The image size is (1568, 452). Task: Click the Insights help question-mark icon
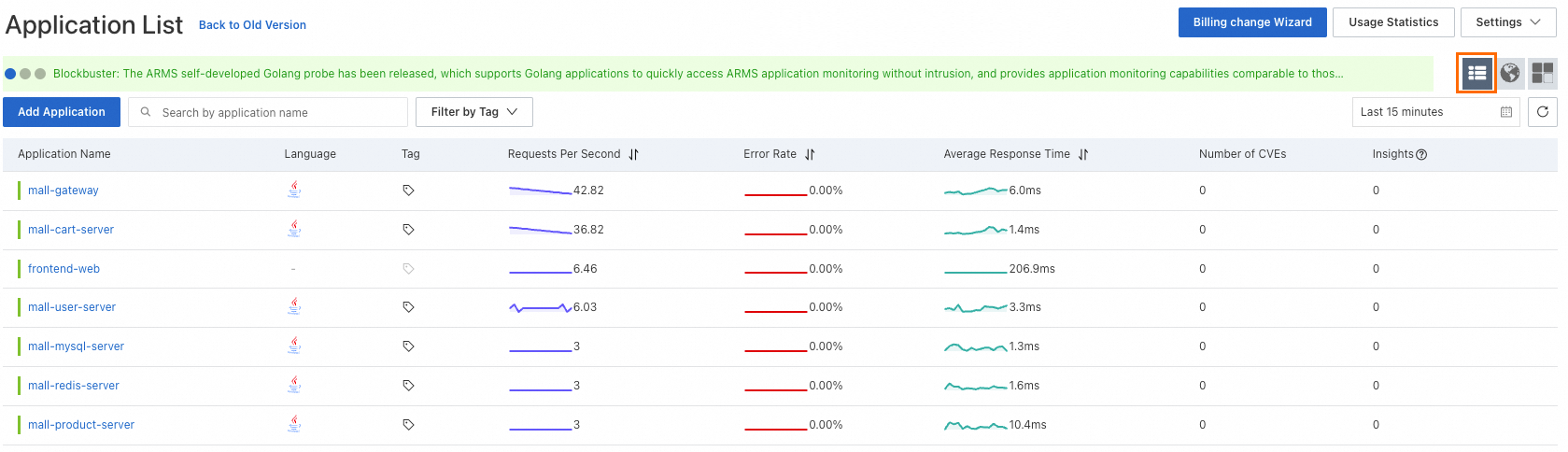tap(1421, 155)
